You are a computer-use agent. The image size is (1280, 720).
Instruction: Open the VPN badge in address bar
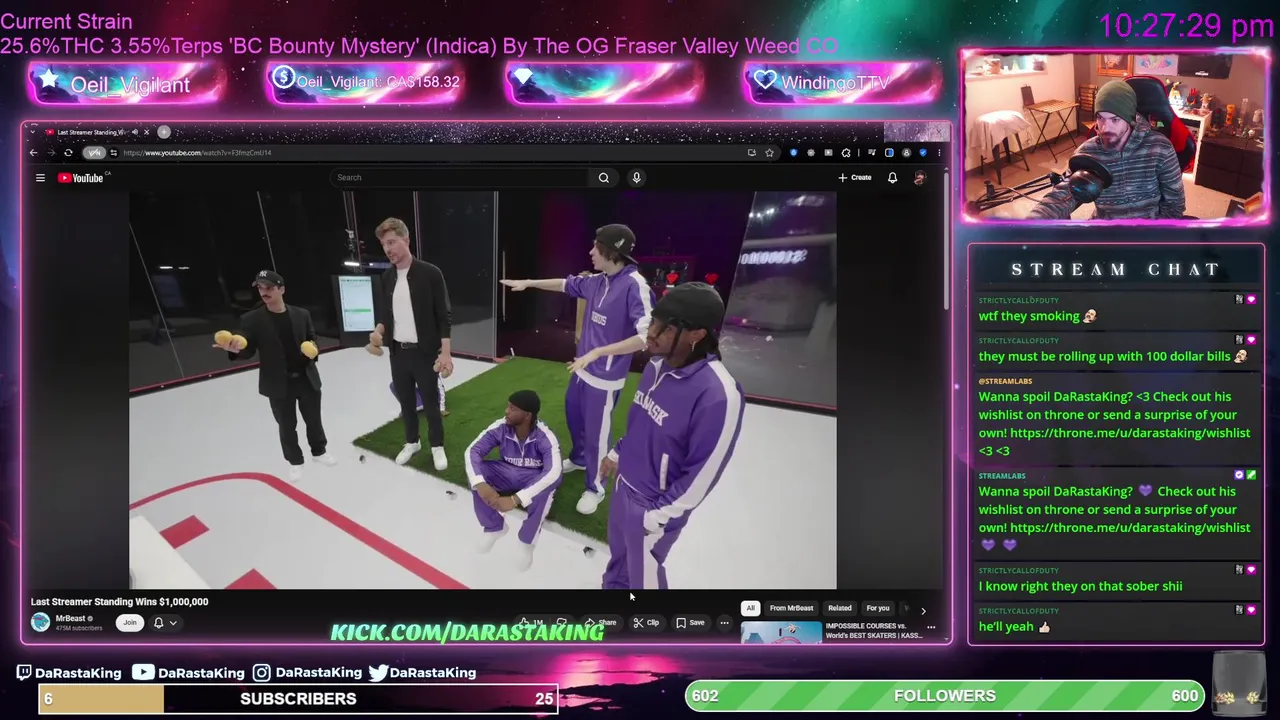(x=94, y=153)
